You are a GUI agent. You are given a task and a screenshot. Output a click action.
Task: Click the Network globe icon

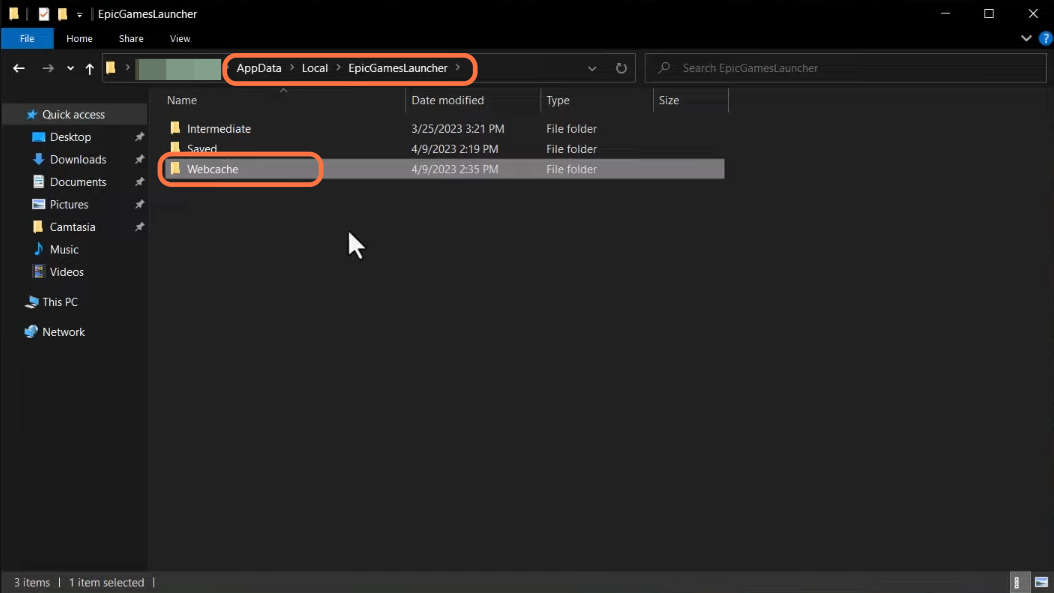coord(31,331)
